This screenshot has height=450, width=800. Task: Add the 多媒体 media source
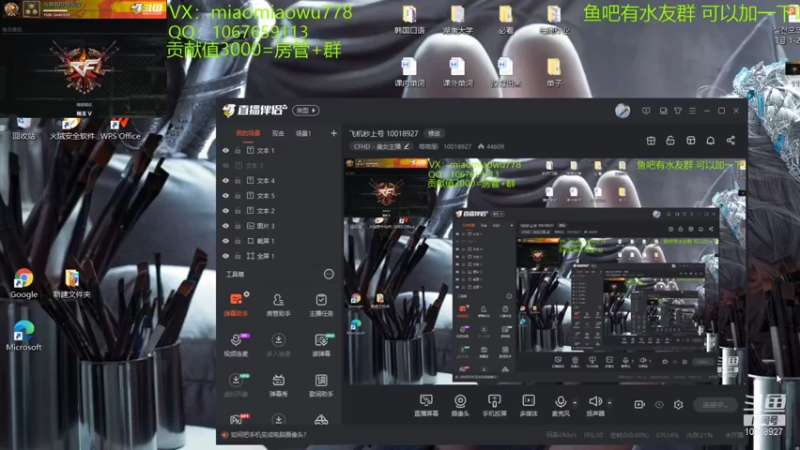[x=529, y=405]
